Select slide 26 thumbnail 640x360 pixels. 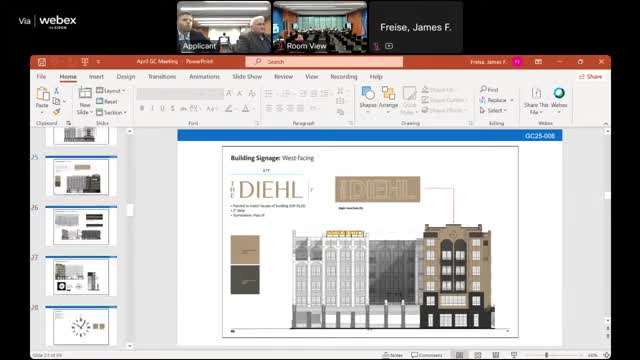(81, 227)
